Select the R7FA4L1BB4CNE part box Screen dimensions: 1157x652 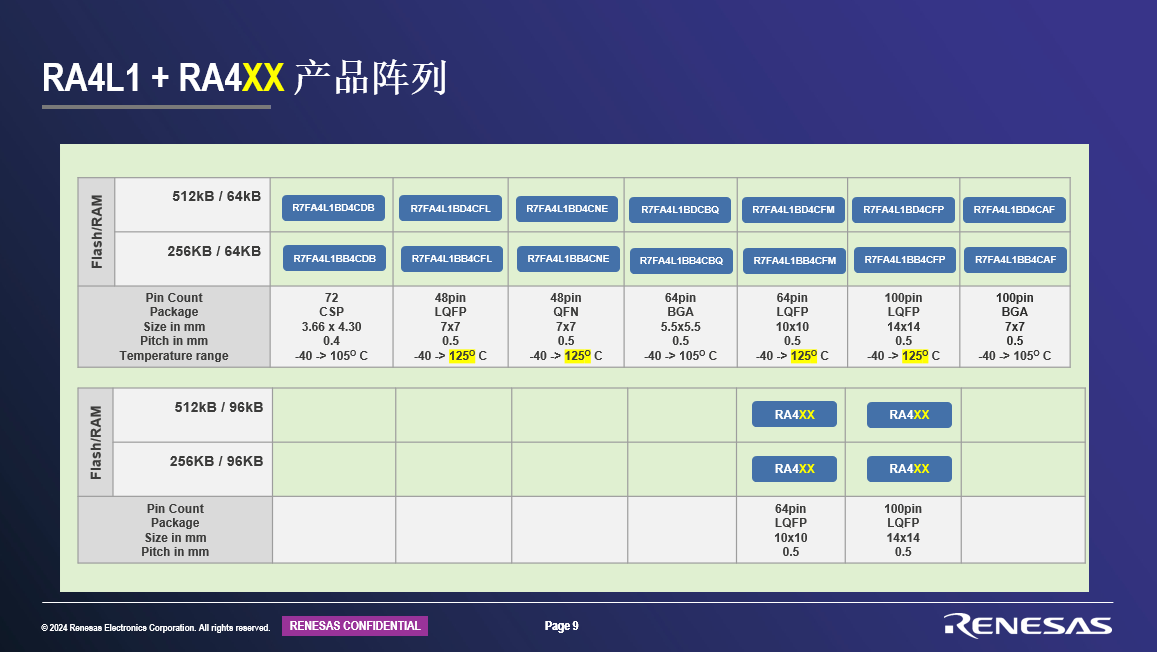point(568,259)
